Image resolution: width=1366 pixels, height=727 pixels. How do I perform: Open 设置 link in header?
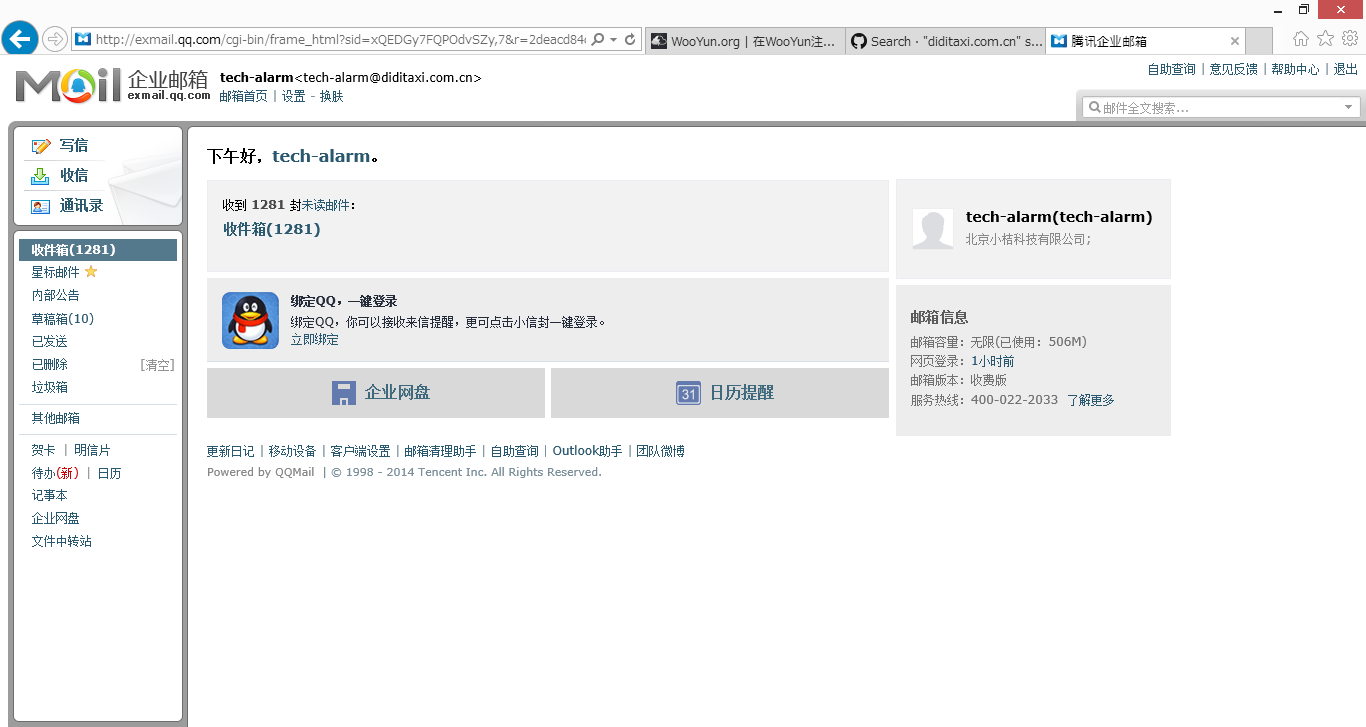[x=293, y=96]
